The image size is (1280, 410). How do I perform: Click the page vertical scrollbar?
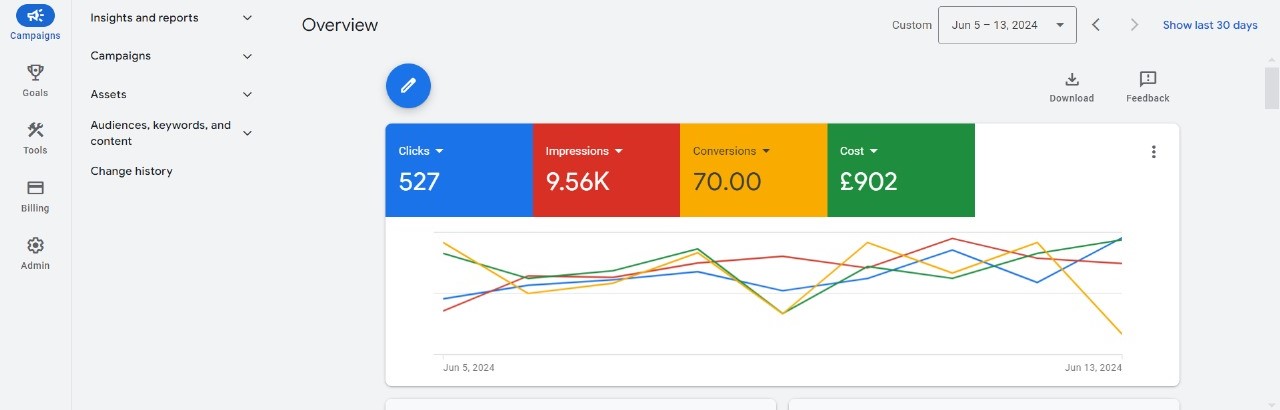pyautogui.click(x=1271, y=90)
